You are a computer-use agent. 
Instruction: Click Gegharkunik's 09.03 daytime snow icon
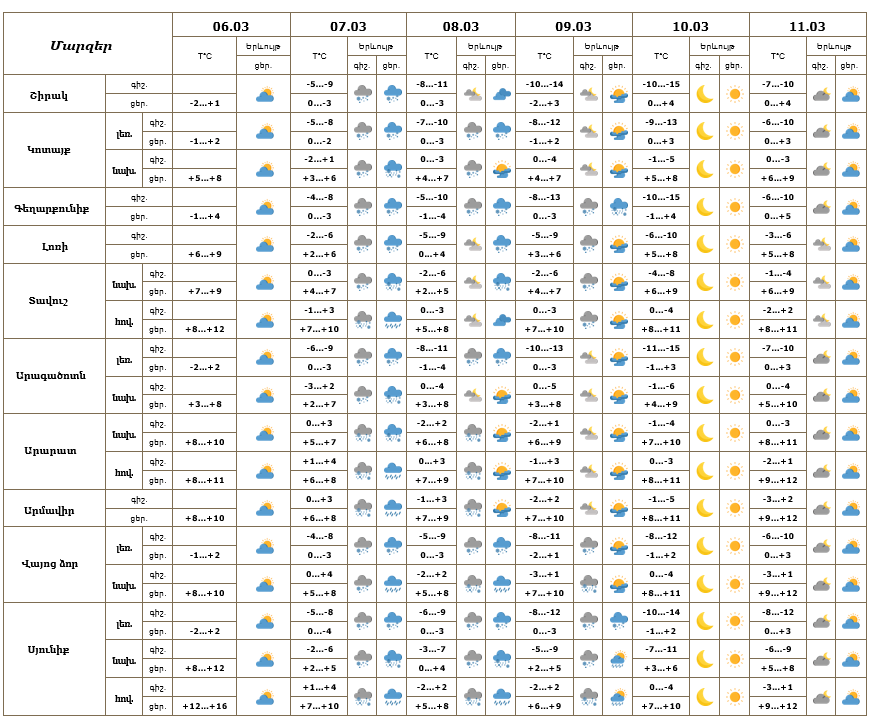[x=618, y=207]
